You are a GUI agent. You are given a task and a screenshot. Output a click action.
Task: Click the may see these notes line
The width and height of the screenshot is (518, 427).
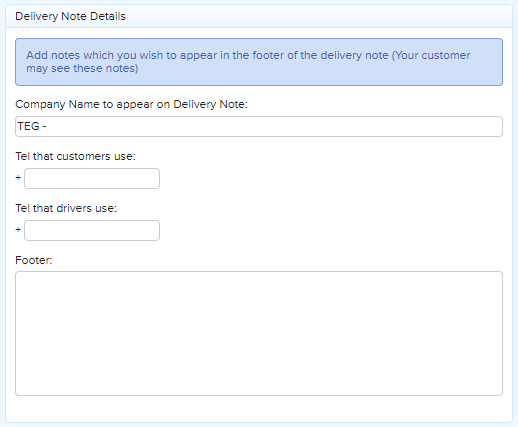pos(82,68)
